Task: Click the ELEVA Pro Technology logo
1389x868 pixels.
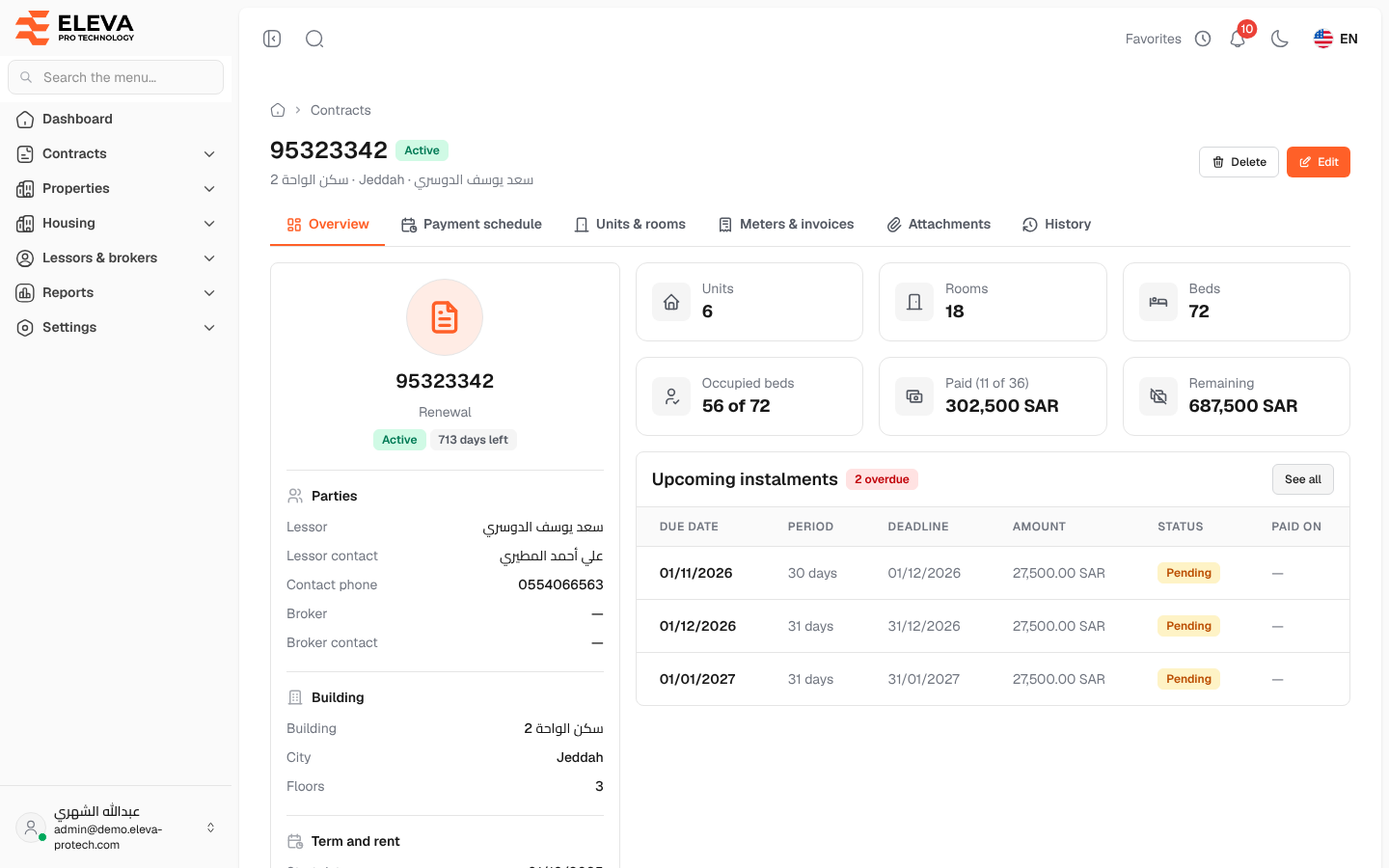Action: 75,27
